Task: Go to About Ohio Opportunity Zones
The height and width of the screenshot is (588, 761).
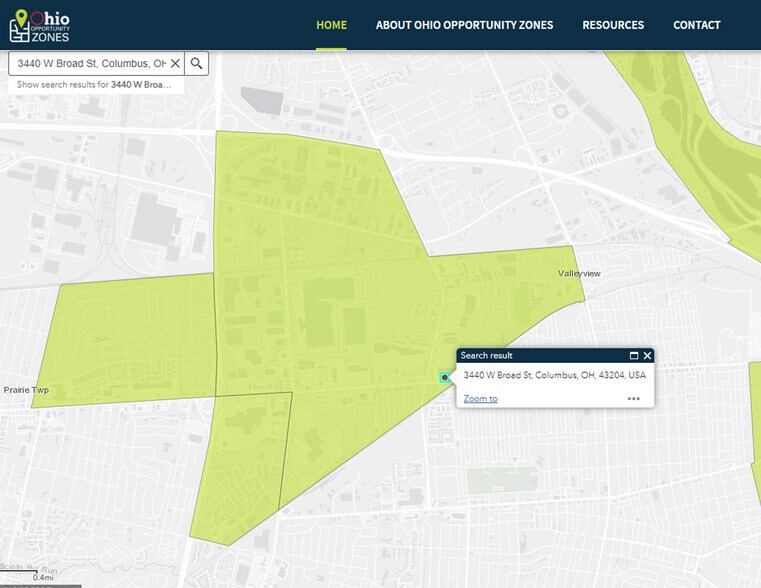Action: click(x=464, y=25)
